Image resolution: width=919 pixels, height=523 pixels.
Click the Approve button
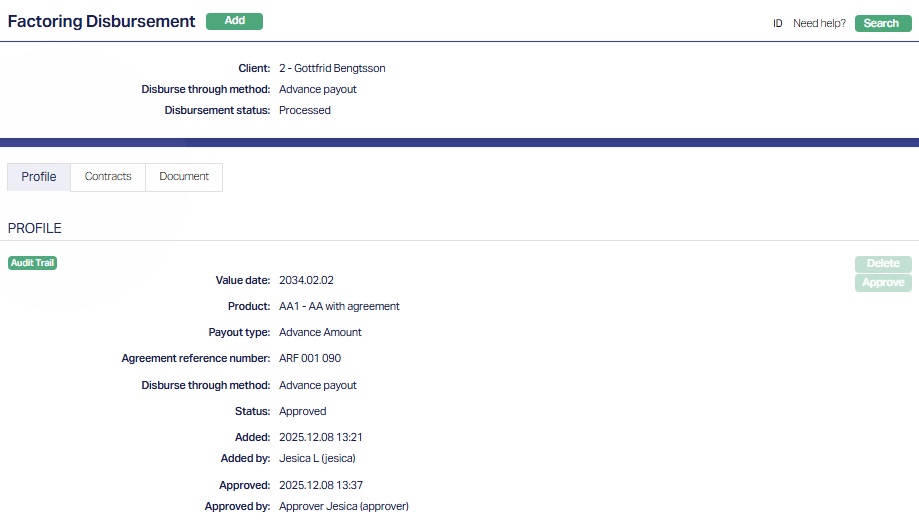883,283
